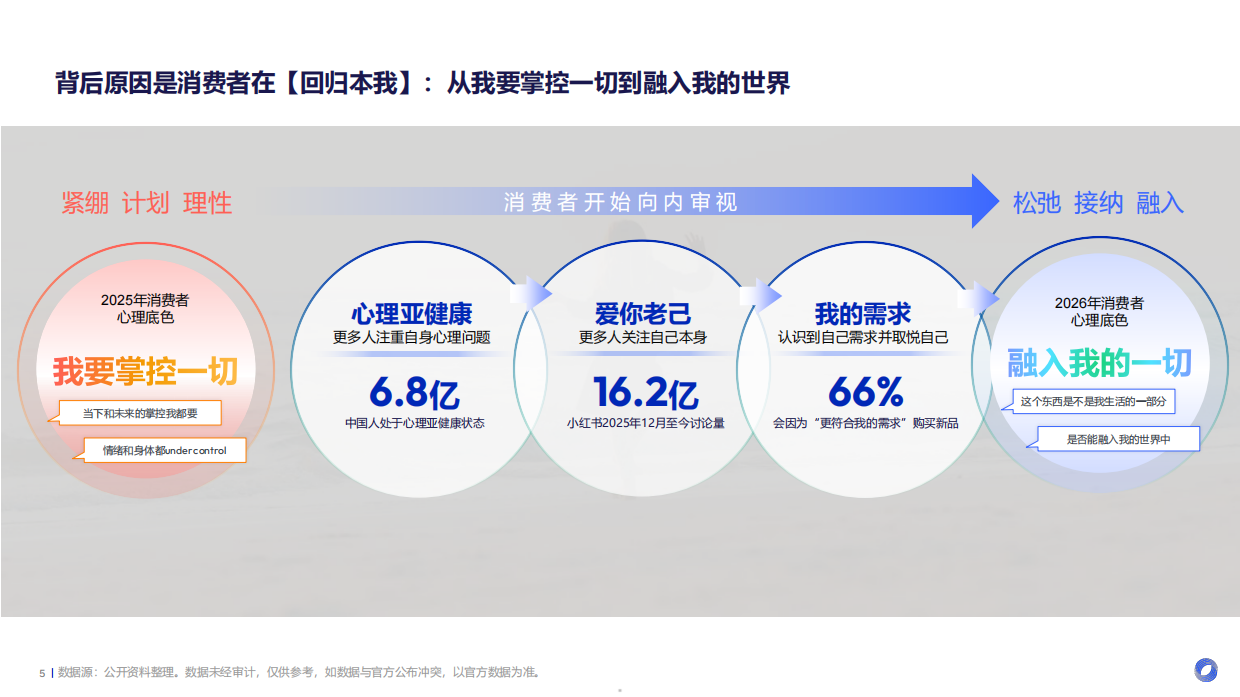
Task: Click the subtitle 更多人注重自身心理问题
Action: (412, 338)
